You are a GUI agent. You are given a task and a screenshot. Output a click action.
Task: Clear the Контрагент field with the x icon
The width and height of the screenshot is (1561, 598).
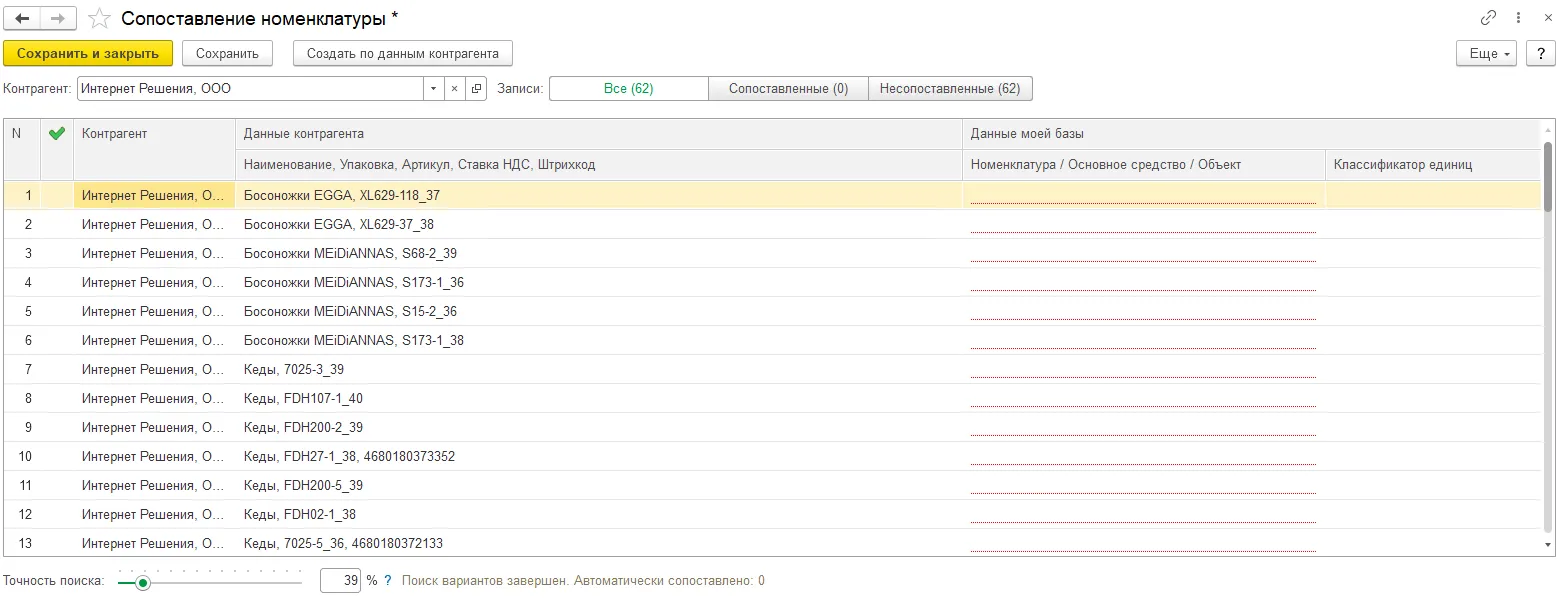pos(454,88)
